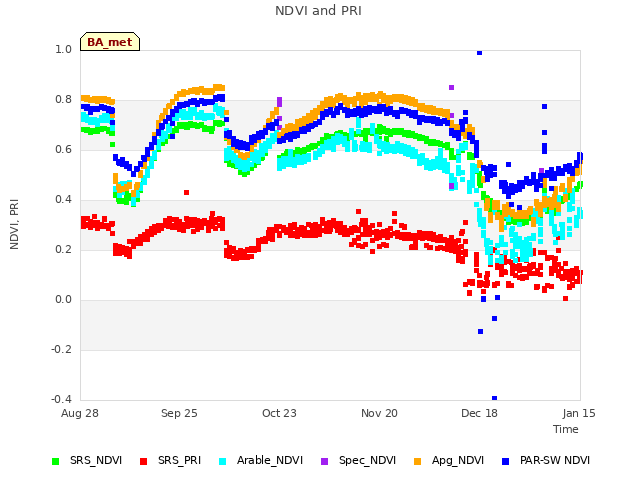Click the purple Spec_NDVI point near 0.85
The image size is (640, 480).
click(x=451, y=87)
